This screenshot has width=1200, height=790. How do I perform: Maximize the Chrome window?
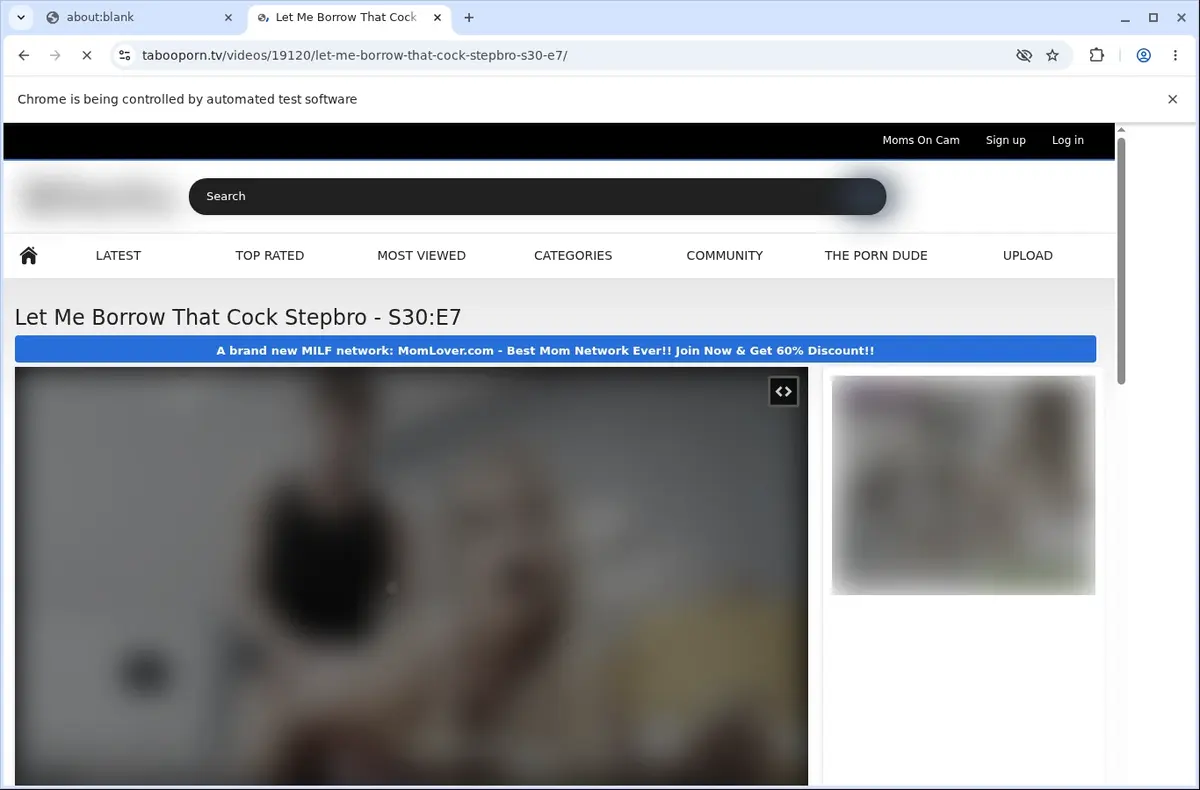click(x=1153, y=17)
